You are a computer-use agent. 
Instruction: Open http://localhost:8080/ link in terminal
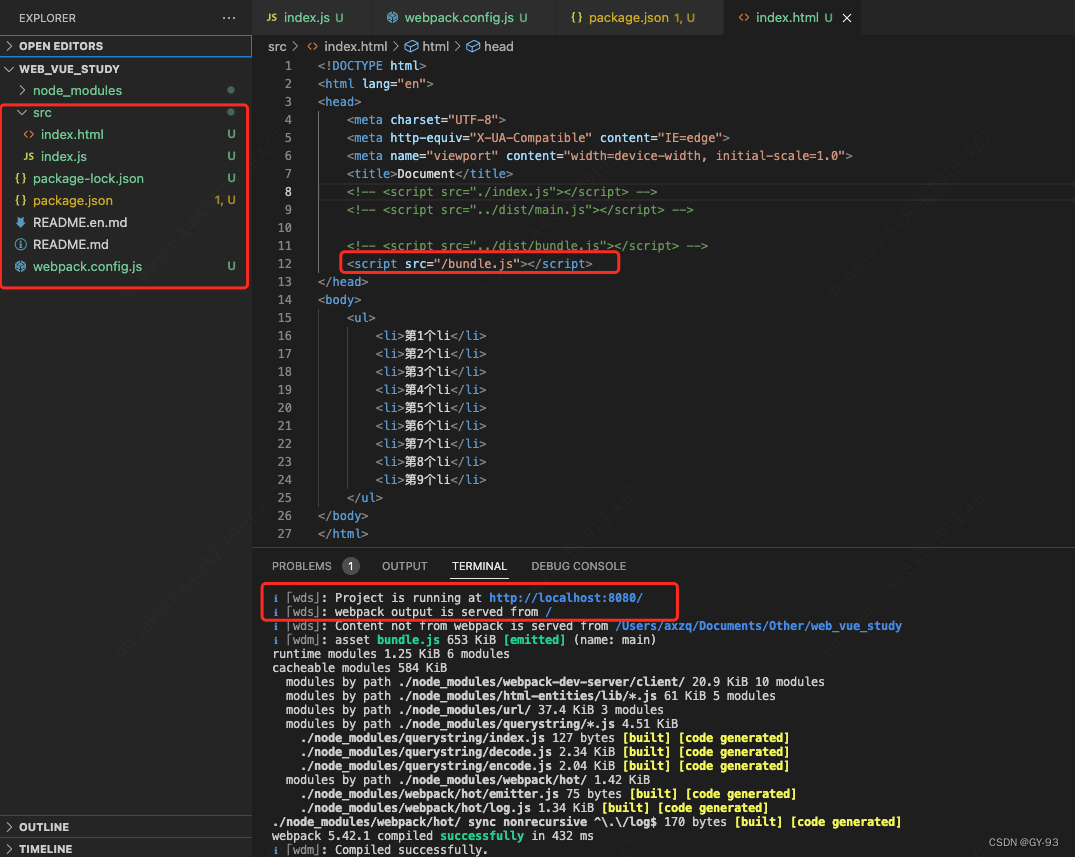pos(566,598)
